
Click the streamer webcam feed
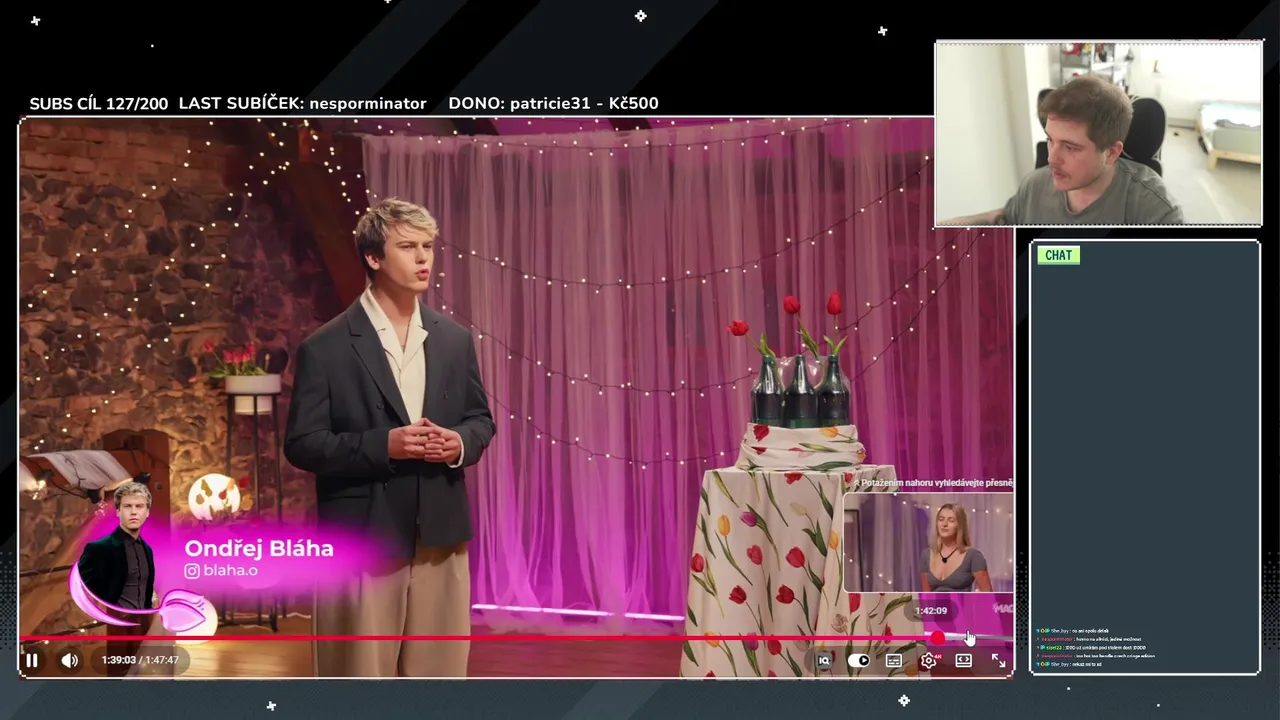point(1098,134)
